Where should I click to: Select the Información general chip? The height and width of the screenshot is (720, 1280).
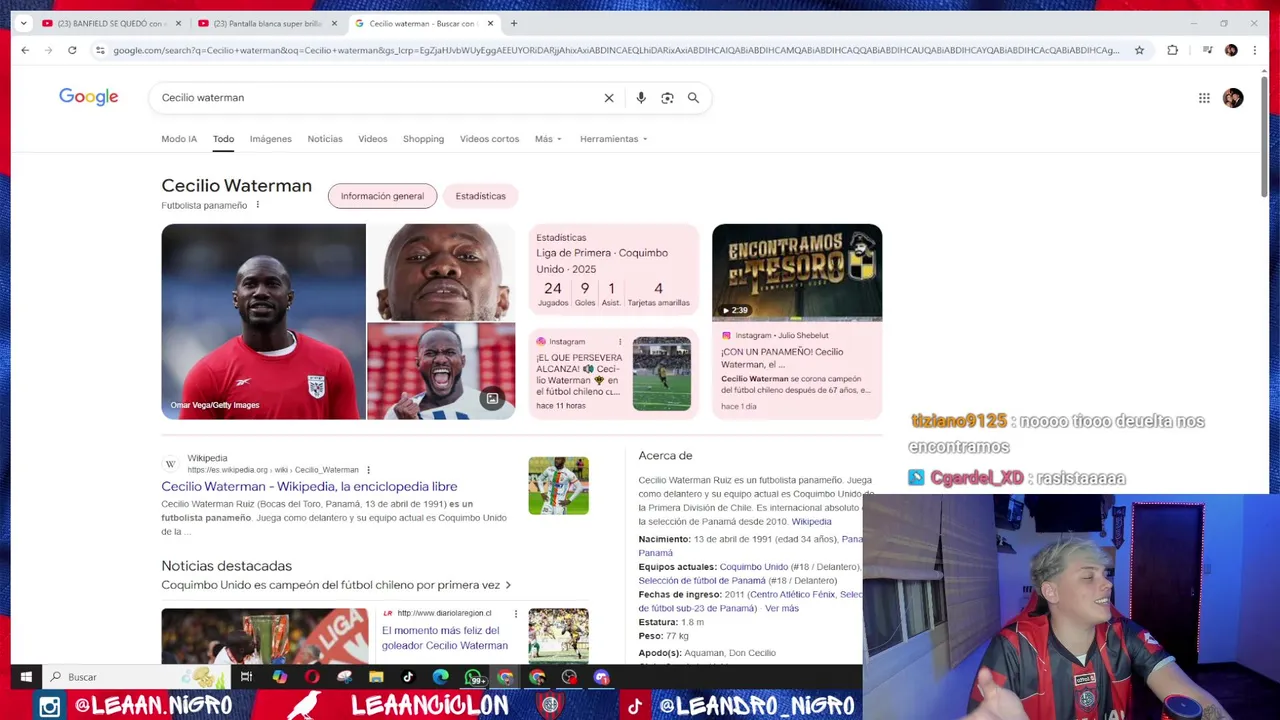pyautogui.click(x=382, y=196)
